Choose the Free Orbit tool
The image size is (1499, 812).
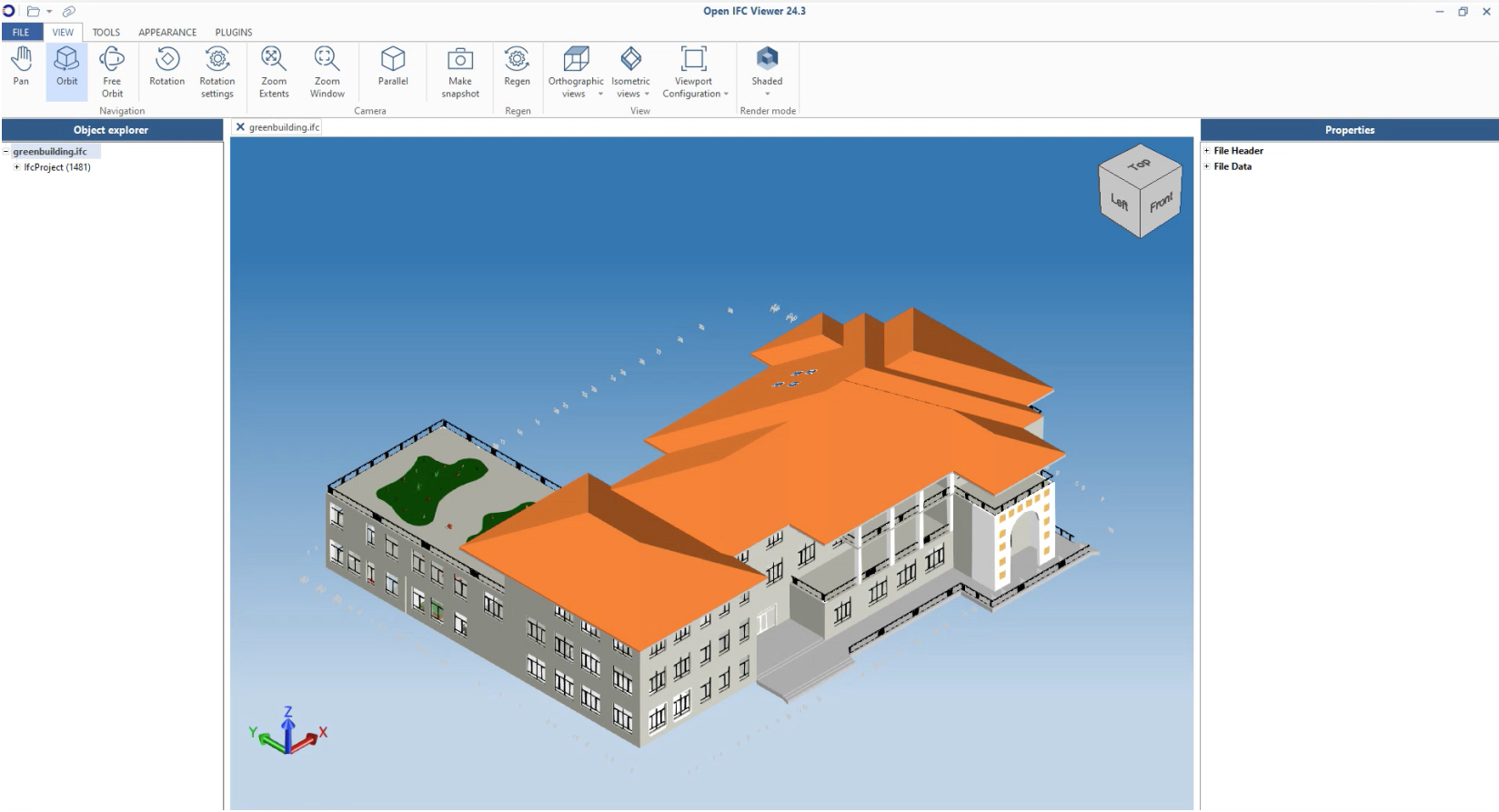pos(112,71)
